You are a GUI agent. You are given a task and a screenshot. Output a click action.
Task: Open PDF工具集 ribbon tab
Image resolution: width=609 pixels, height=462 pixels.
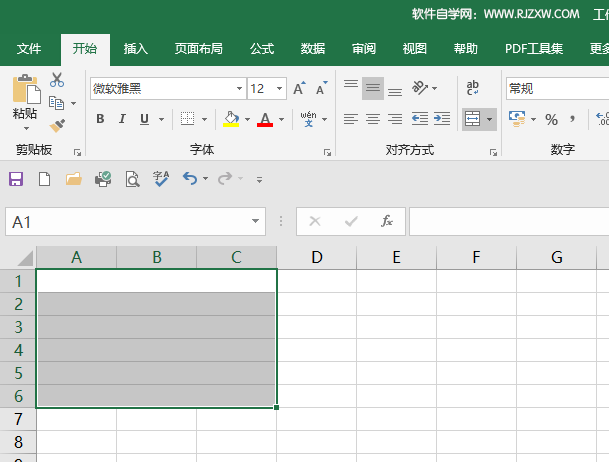(x=534, y=49)
